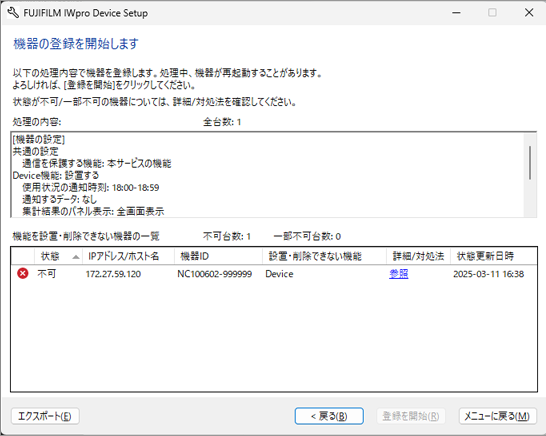Click the timestamp 2025-03-11 16:38

click(x=488, y=274)
